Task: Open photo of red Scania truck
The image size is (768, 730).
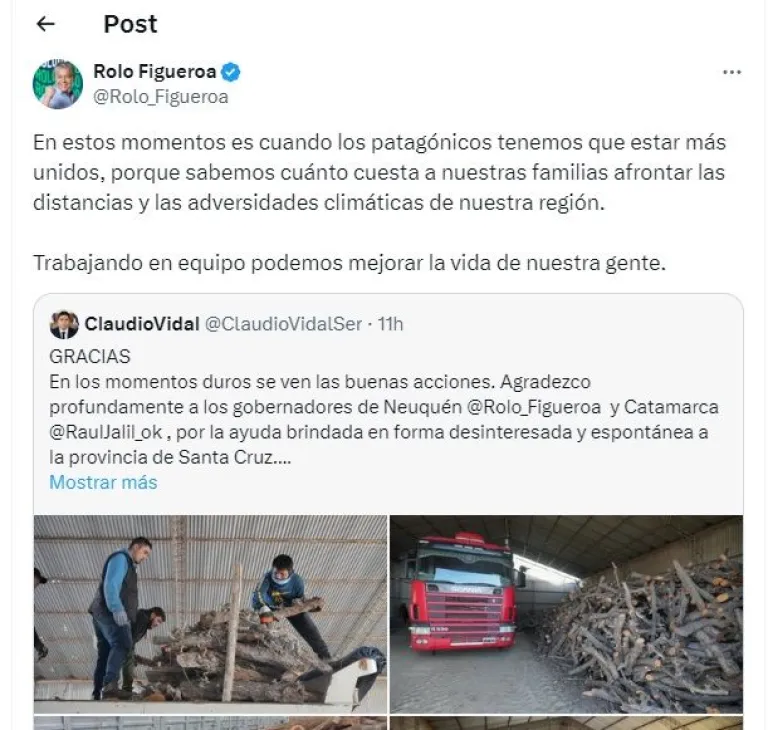Action: pyautogui.click(x=566, y=614)
